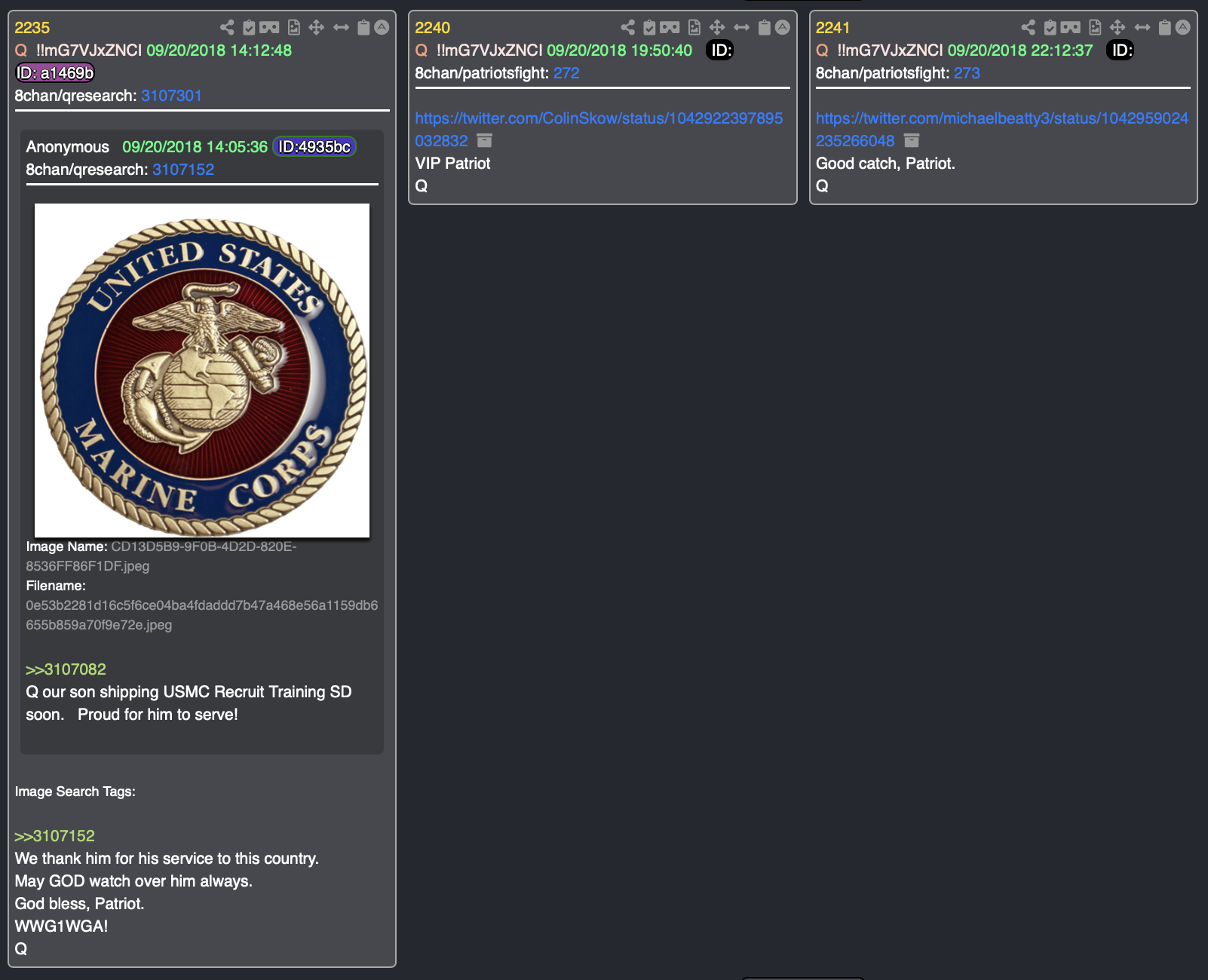The width and height of the screenshot is (1208, 980).
Task: Open patriotsfight post link 273
Action: (x=967, y=73)
